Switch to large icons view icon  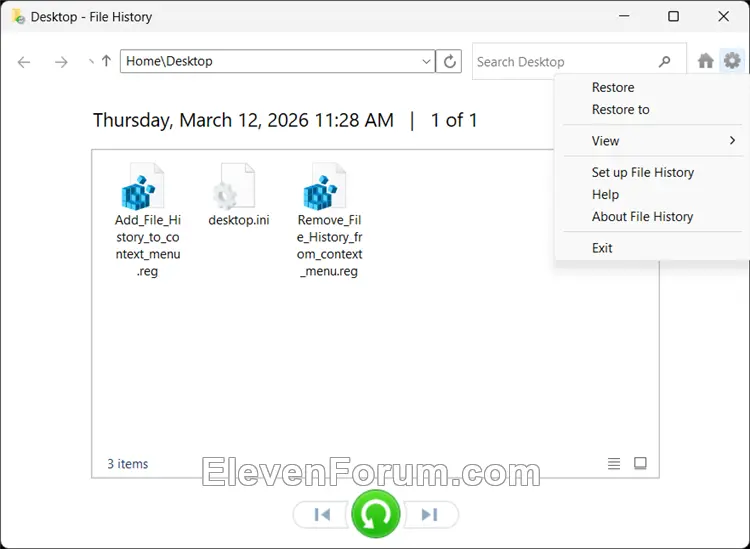(x=640, y=463)
